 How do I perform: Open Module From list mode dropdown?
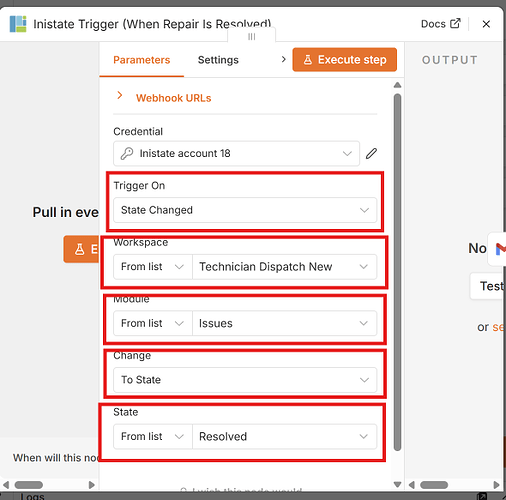click(153, 323)
